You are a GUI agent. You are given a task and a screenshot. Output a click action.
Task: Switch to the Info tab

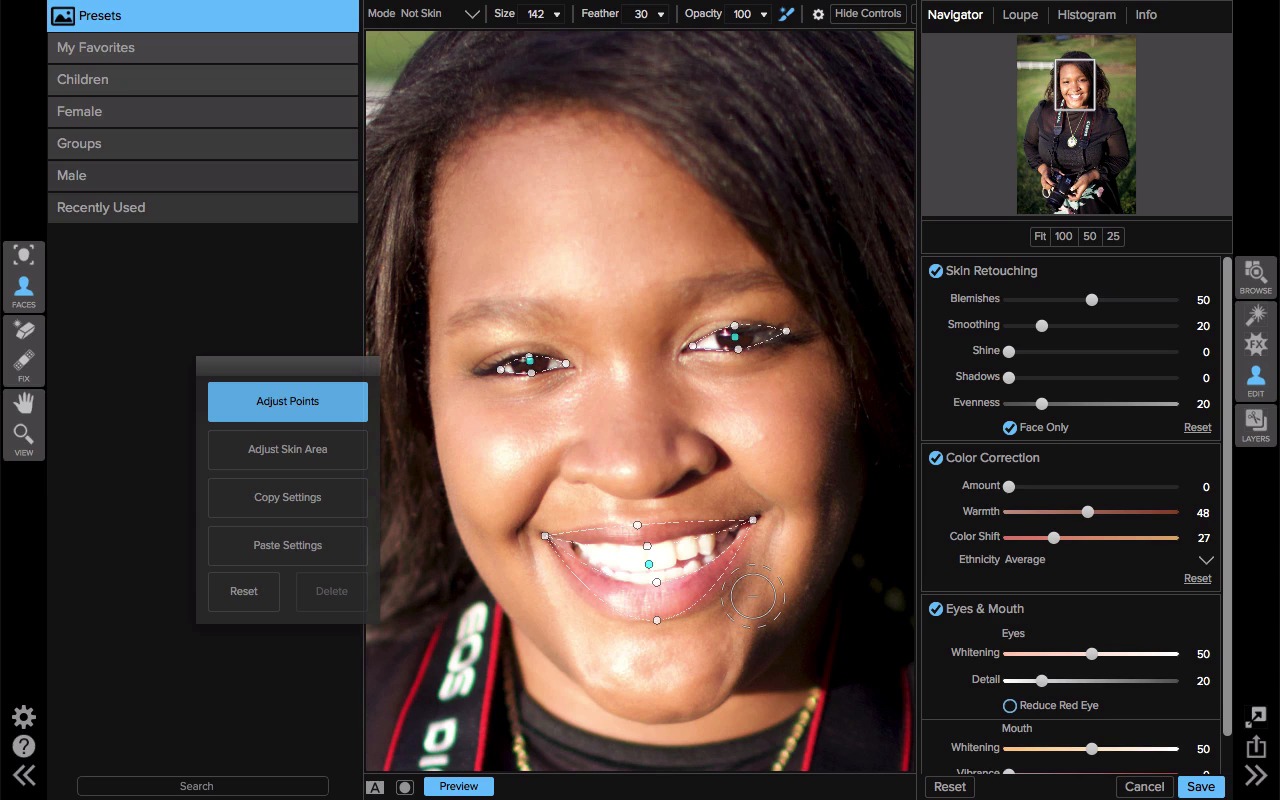[1146, 15]
